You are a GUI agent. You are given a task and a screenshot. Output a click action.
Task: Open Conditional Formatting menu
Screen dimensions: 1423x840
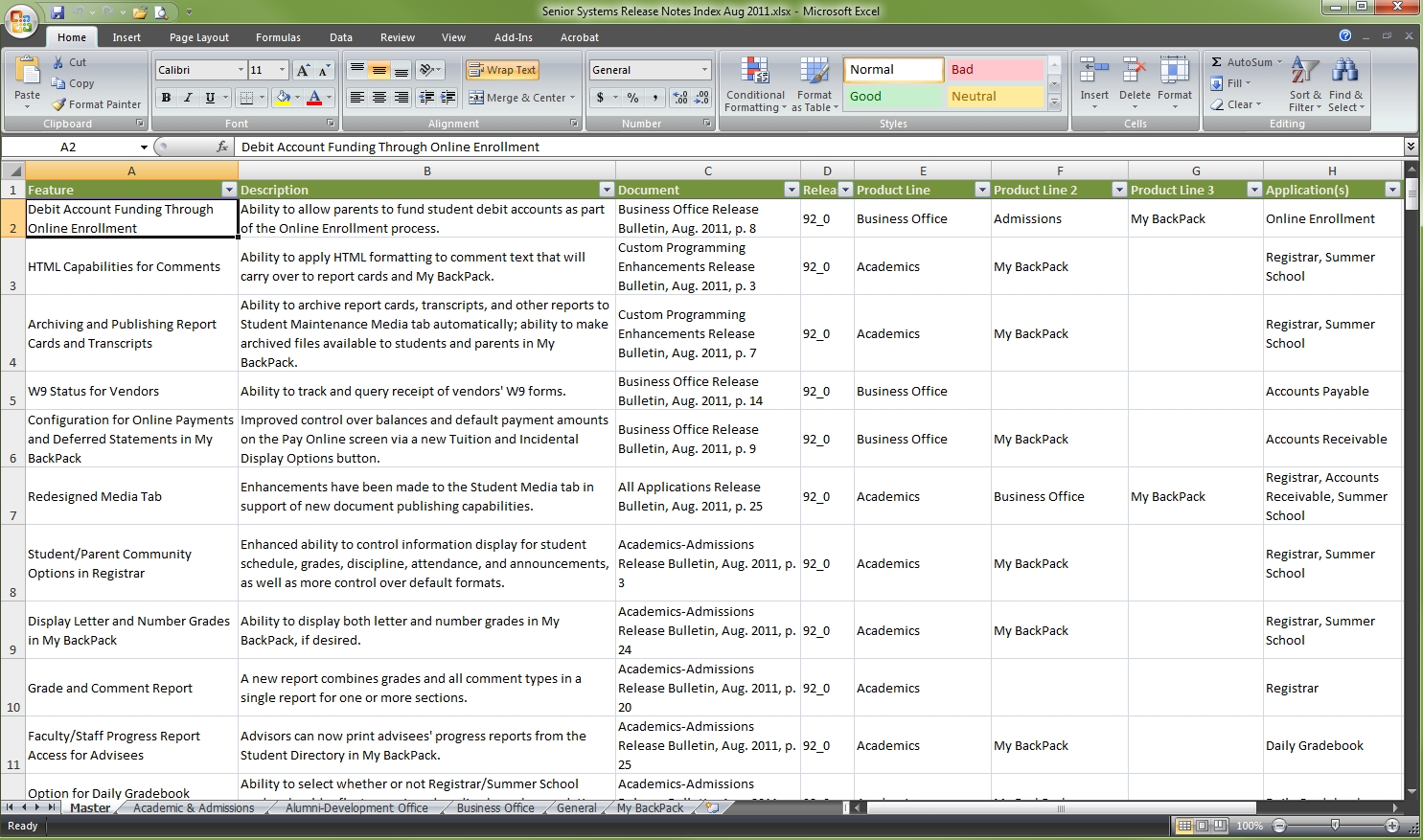click(x=755, y=84)
